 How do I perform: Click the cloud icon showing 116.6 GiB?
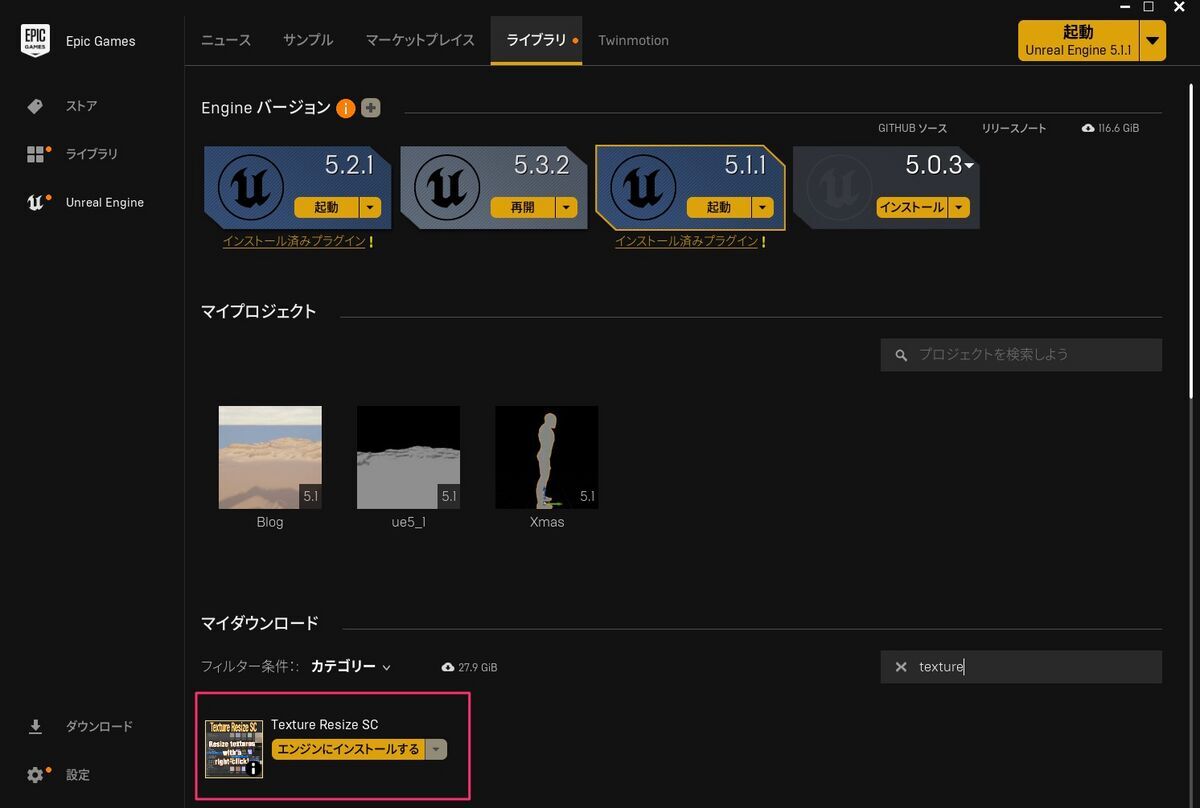(1089, 128)
